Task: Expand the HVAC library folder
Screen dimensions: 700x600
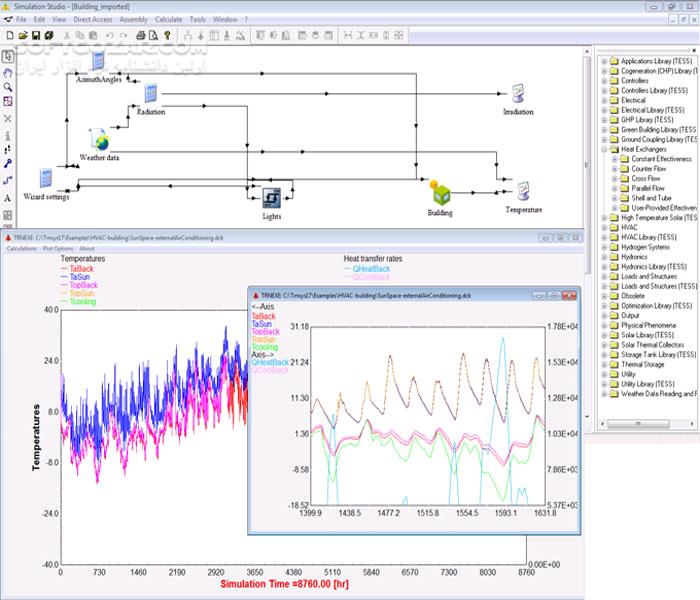Action: click(x=604, y=227)
